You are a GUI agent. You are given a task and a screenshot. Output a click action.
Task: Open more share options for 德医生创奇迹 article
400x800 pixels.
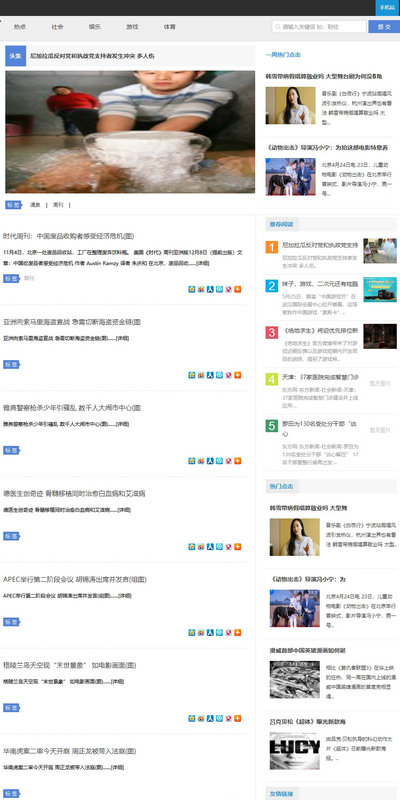point(238,546)
